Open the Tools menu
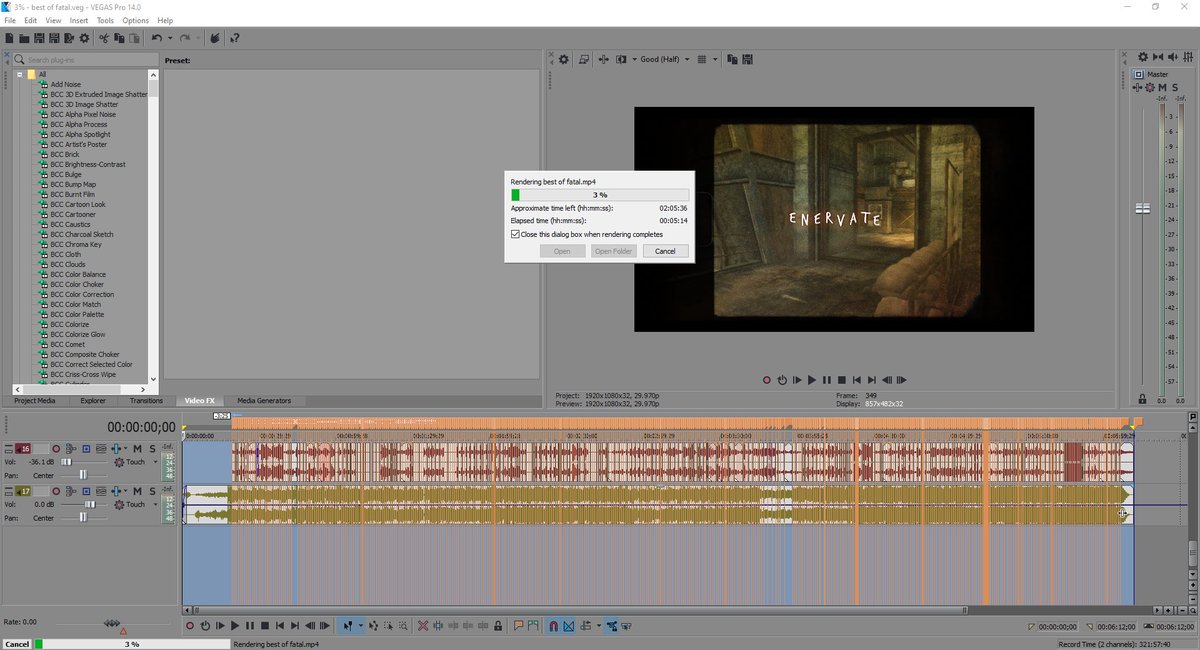The image size is (1200, 650). coord(105,20)
